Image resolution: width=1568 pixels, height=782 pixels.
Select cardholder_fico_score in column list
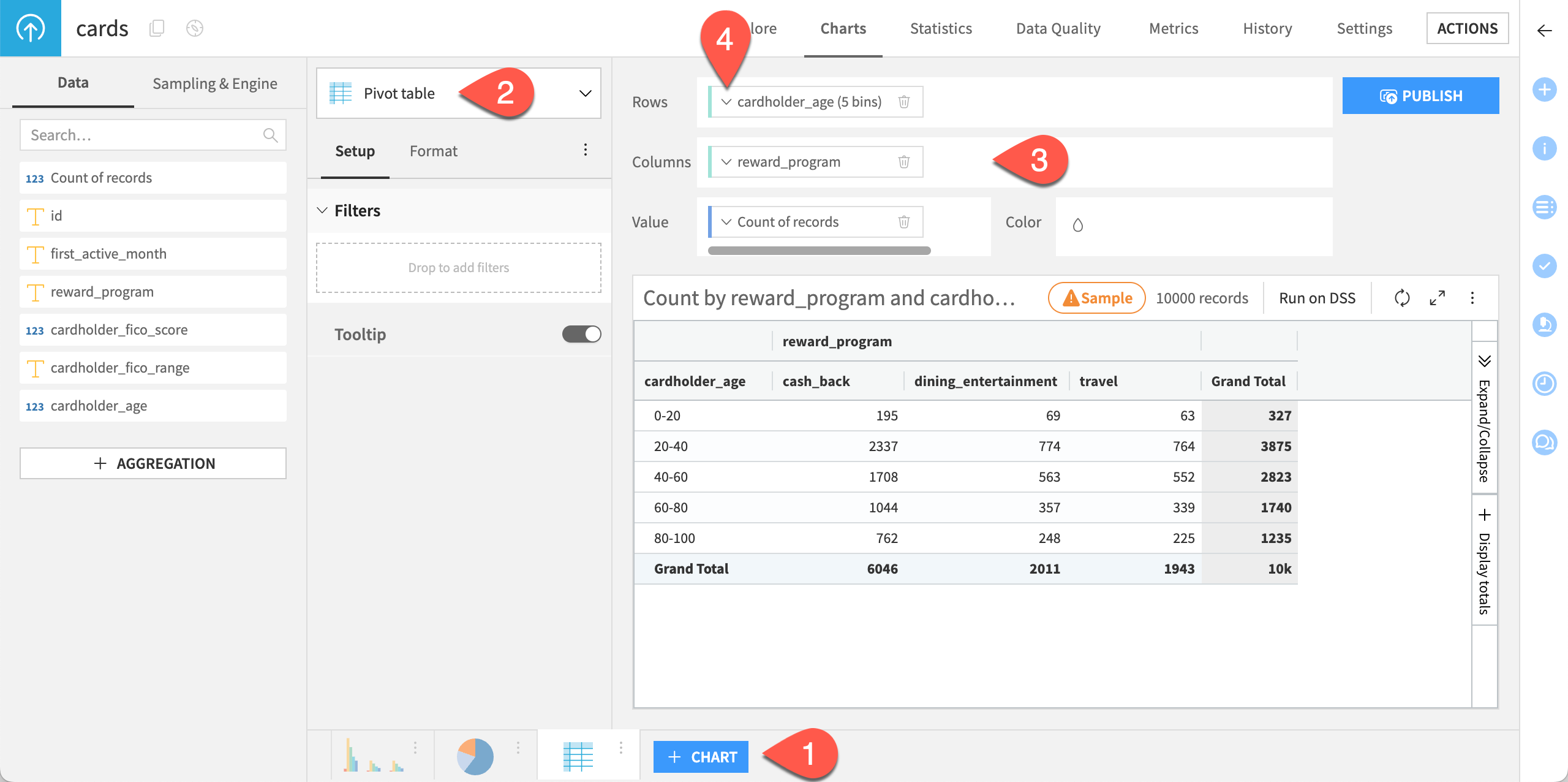click(x=153, y=330)
